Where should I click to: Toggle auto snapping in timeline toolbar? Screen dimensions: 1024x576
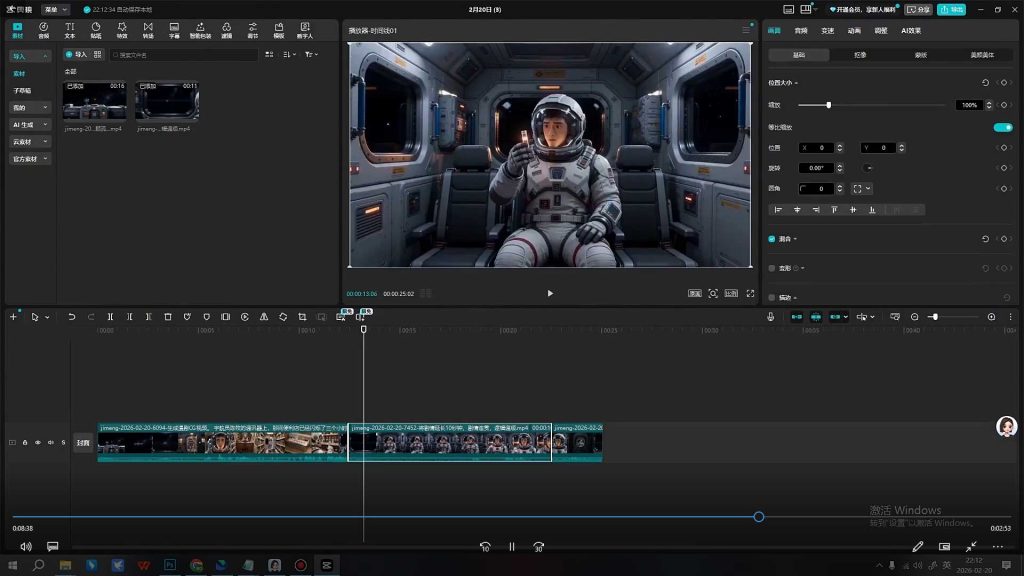point(816,317)
